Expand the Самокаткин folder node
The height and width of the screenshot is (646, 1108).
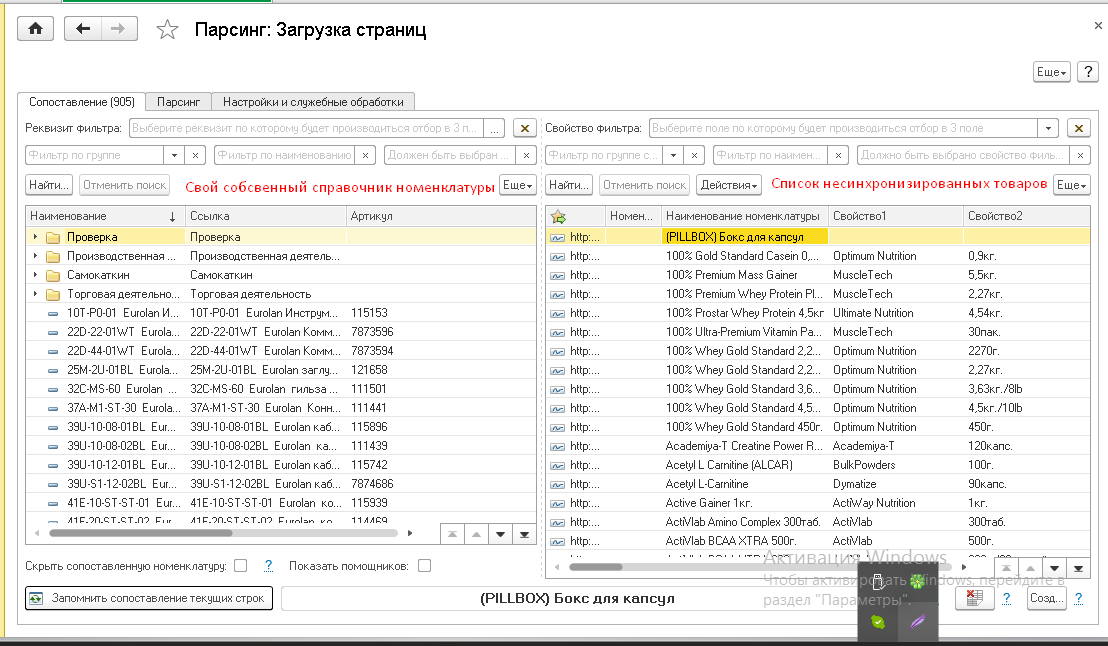click(36, 275)
